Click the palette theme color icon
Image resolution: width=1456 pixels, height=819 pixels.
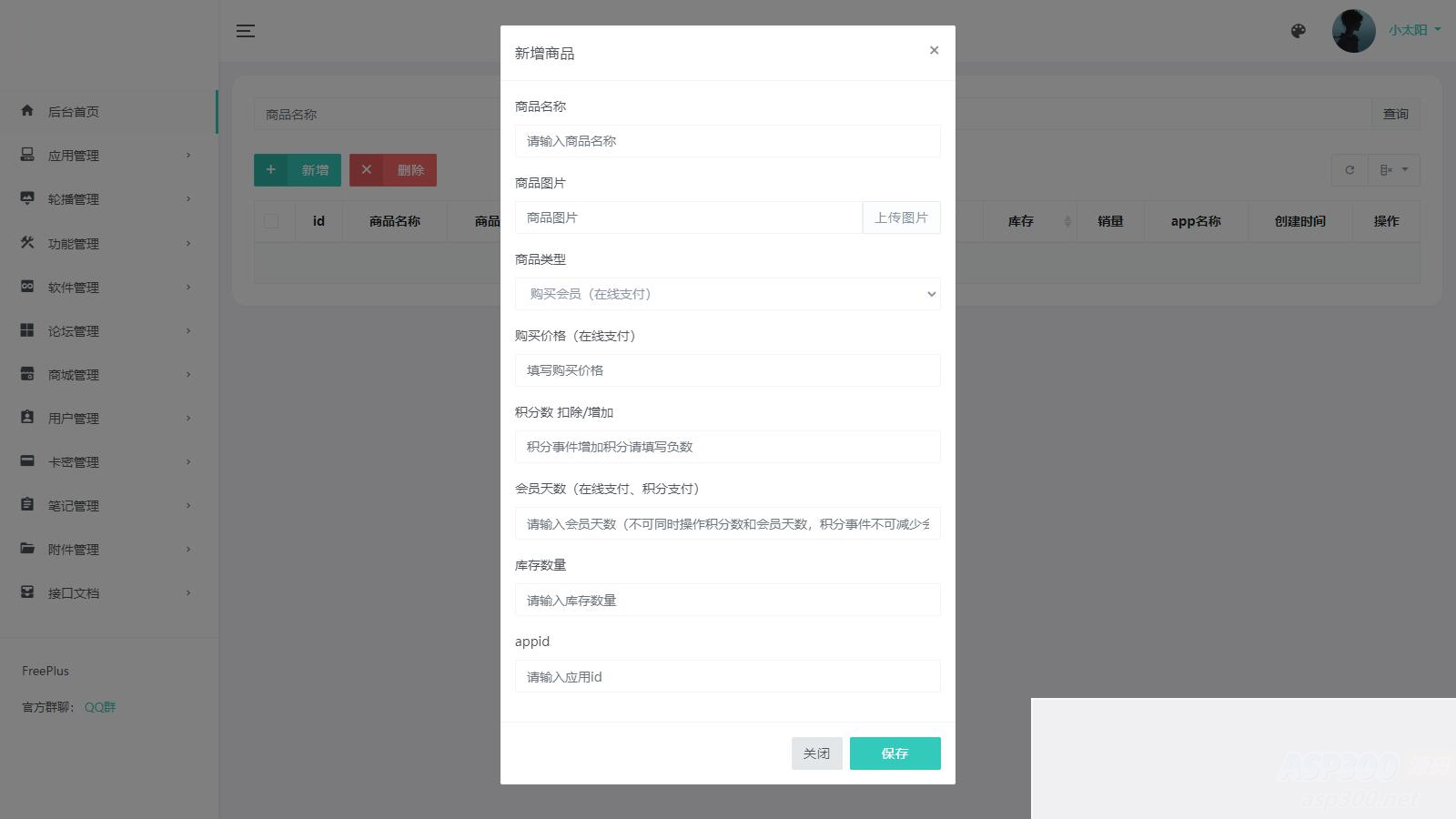[1298, 30]
